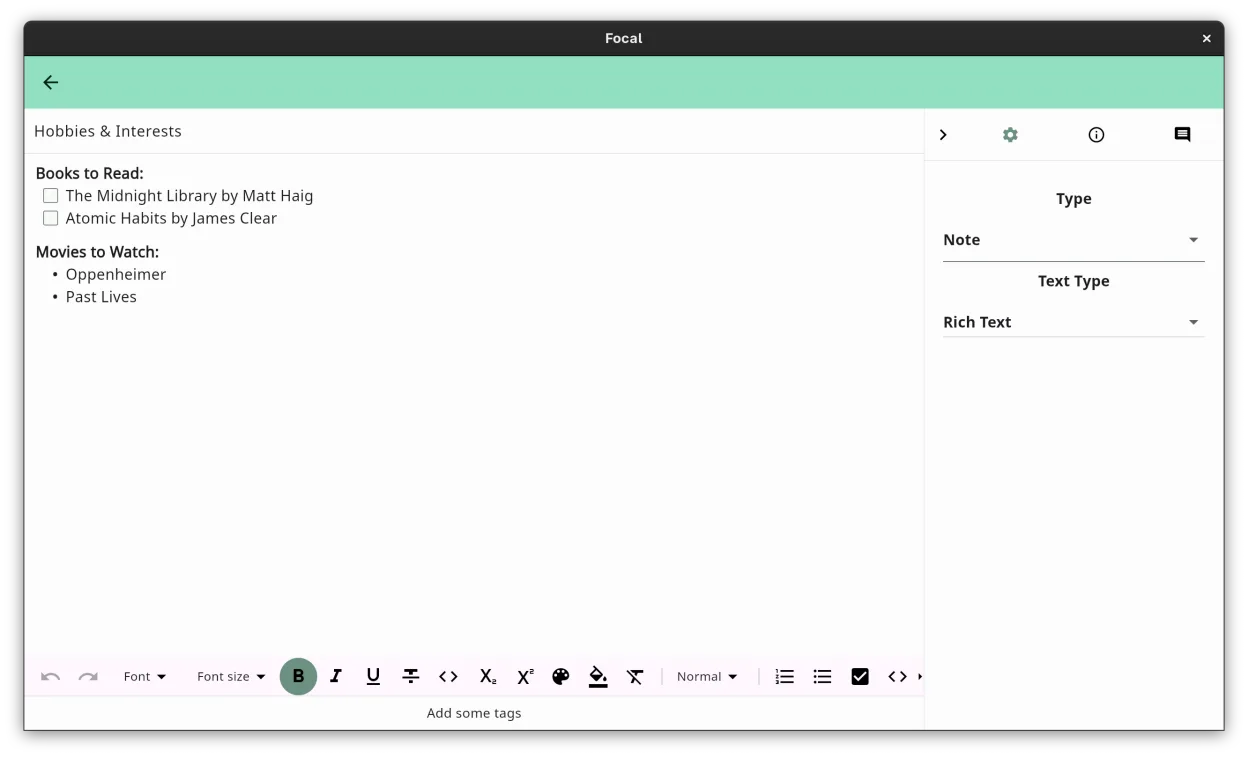The width and height of the screenshot is (1248, 757).
Task: Click the Movies to Watch heading
Action: click(x=97, y=252)
